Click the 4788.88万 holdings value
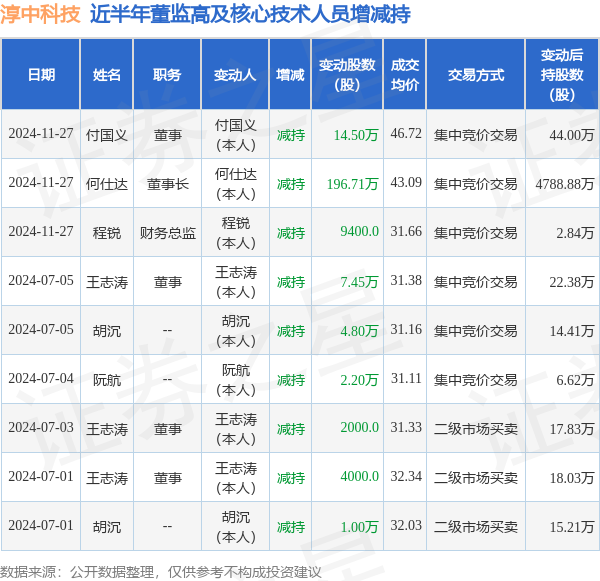This screenshot has height=581, width=600. coord(565,184)
